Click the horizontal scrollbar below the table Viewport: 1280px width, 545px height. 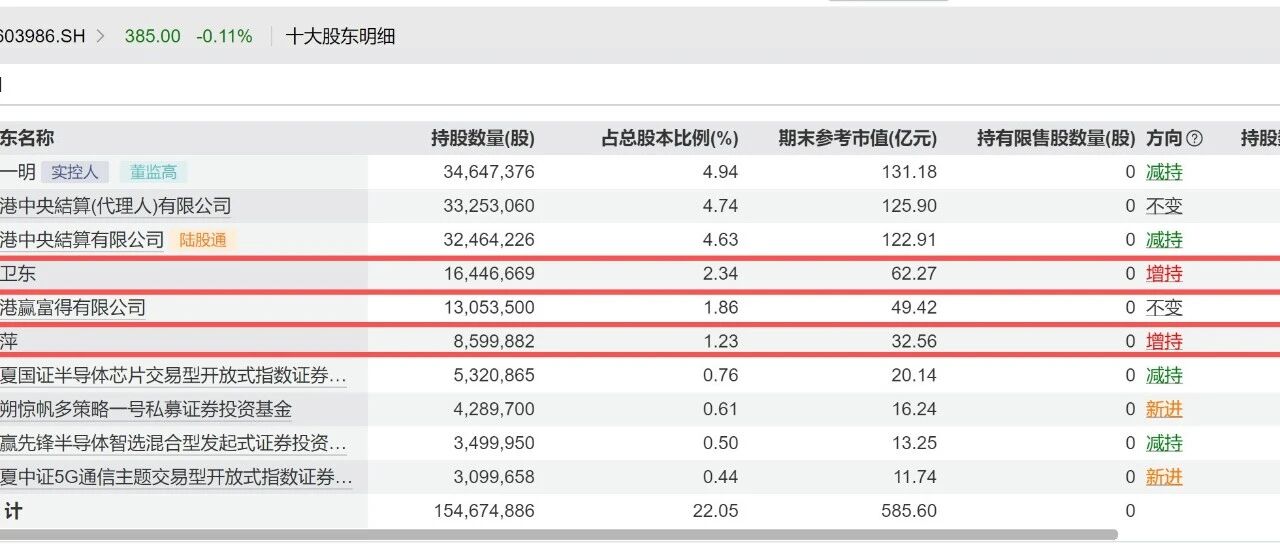tap(558, 535)
